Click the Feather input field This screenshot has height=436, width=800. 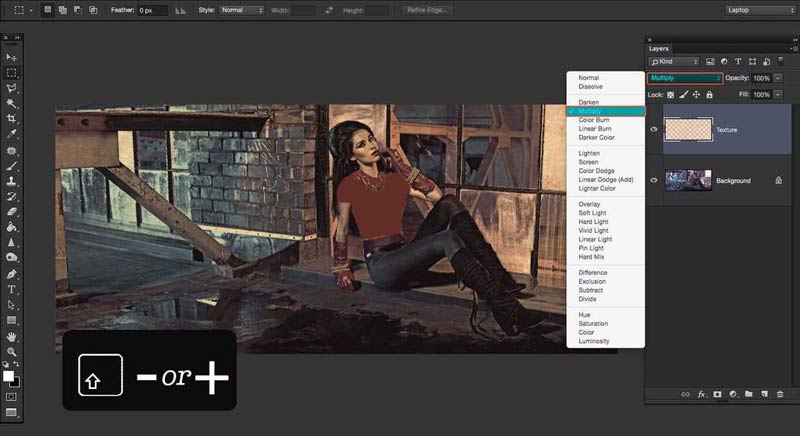152,9
